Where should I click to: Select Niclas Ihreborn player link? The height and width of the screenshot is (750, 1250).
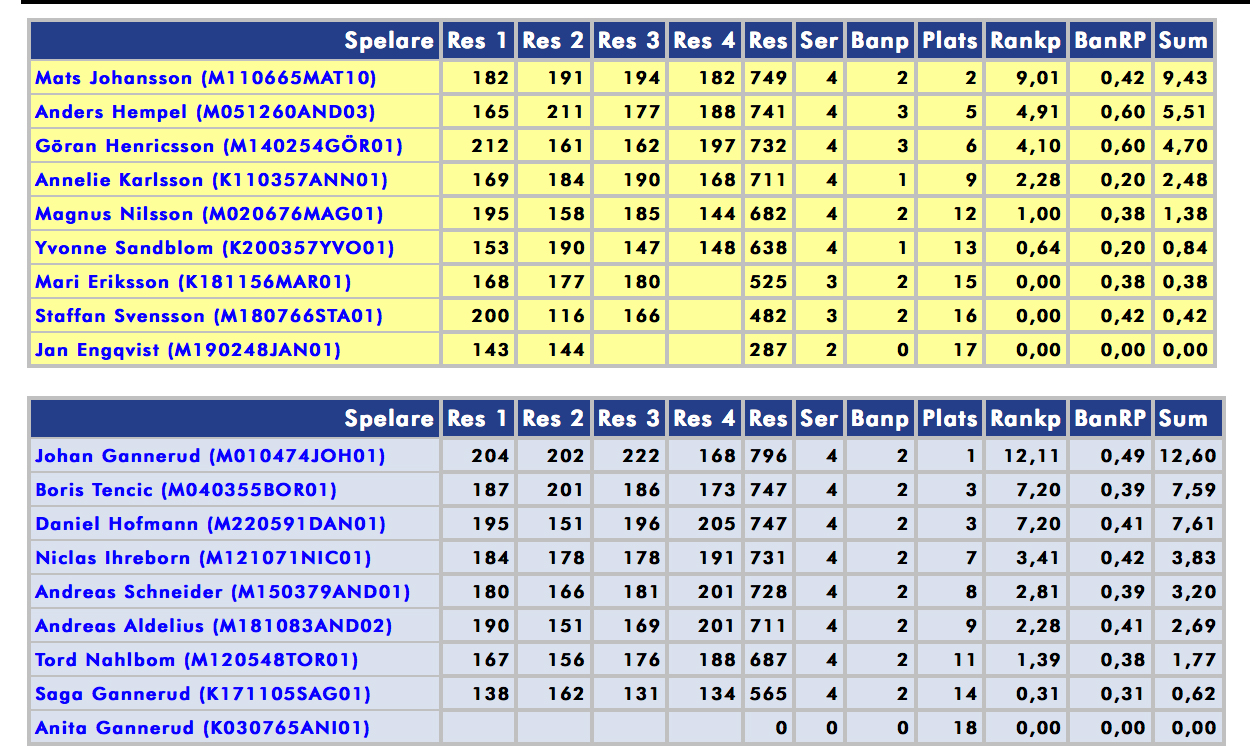[203, 558]
